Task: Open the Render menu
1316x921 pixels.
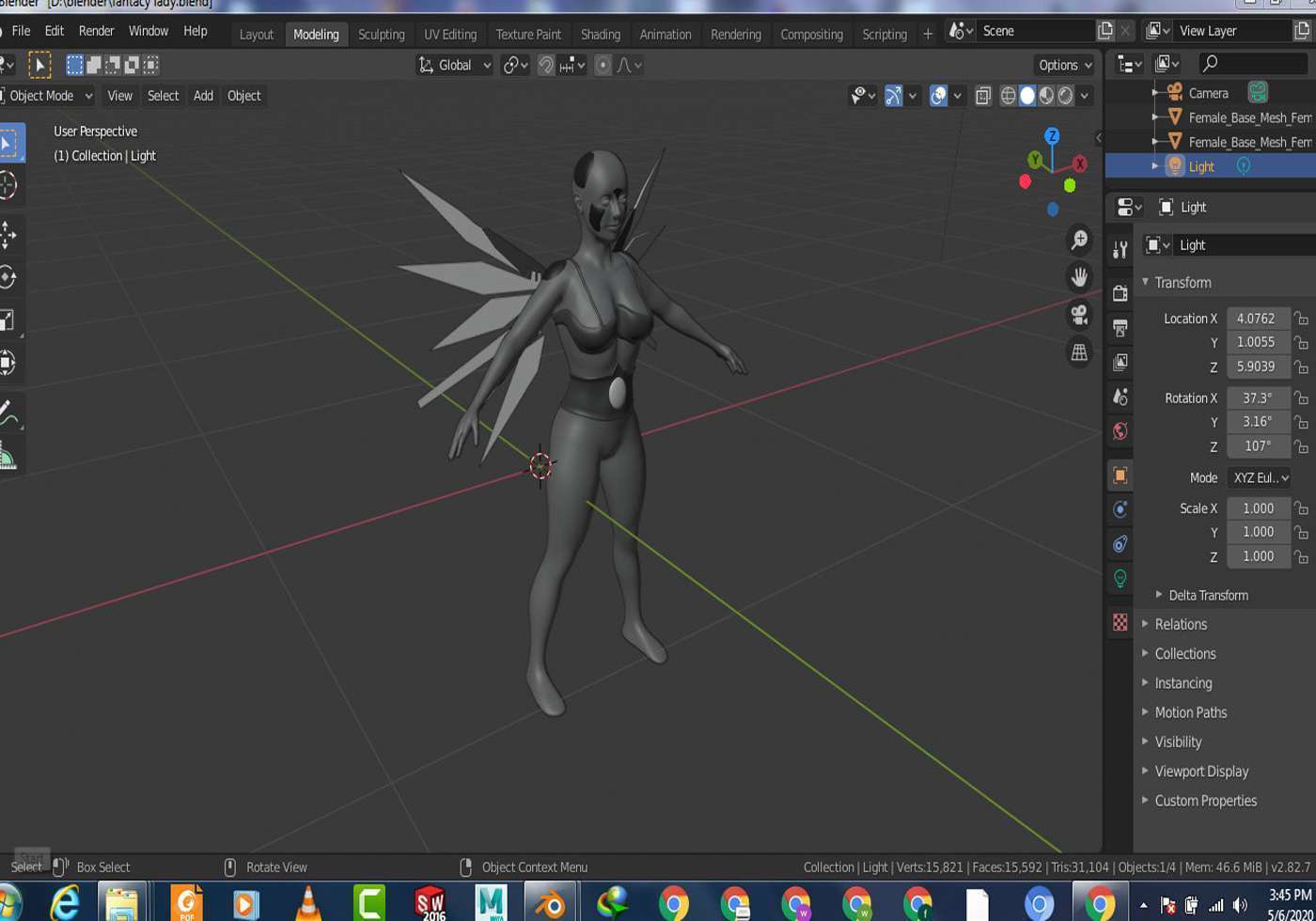Action: pos(96,31)
